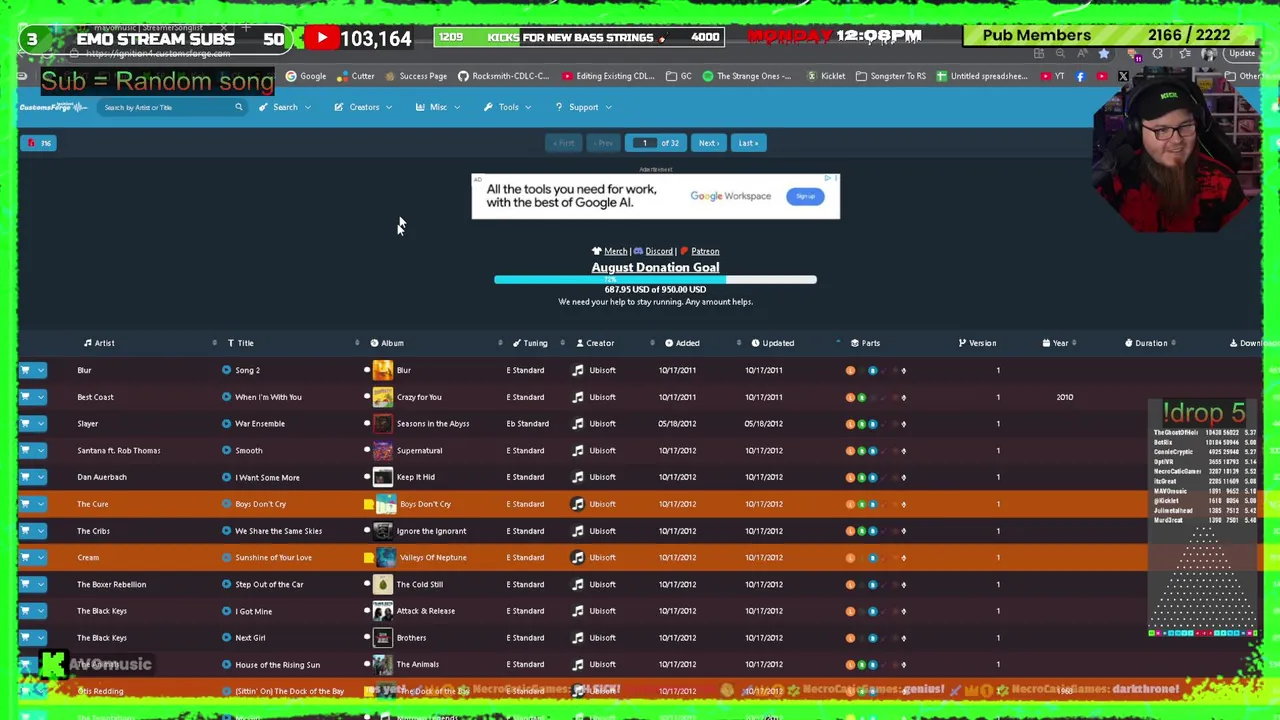
Task: Open the Search dropdown menu
Action: click(285, 107)
